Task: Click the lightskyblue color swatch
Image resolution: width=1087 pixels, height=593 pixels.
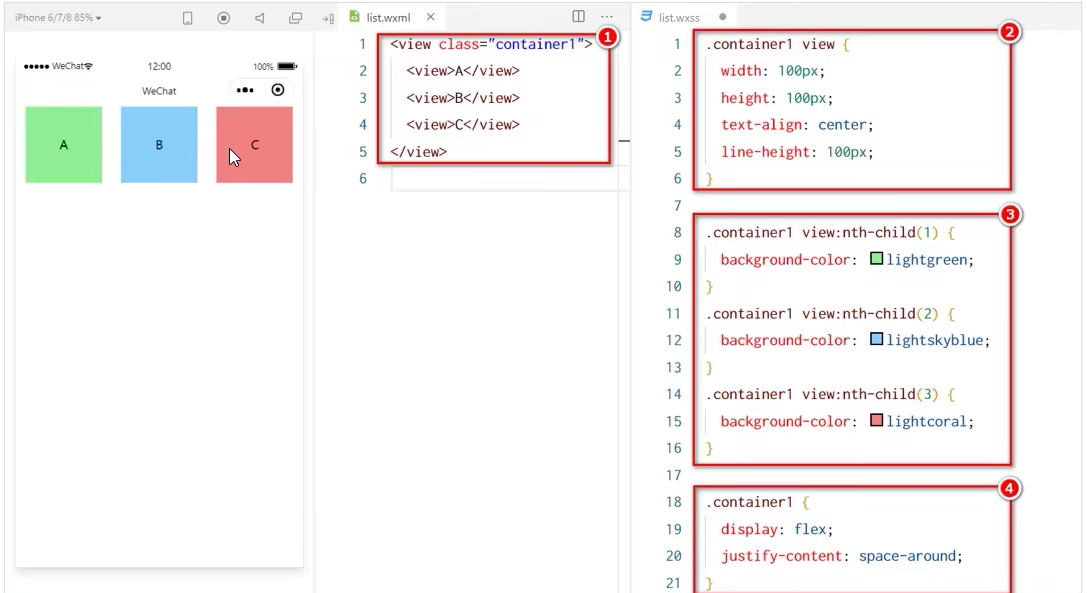Action: 876,340
